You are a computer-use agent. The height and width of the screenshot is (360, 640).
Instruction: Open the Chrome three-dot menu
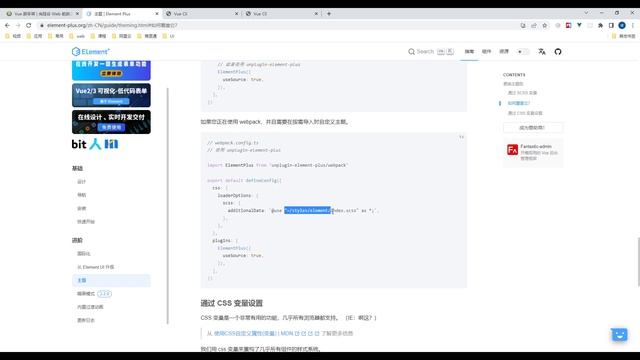click(633, 25)
